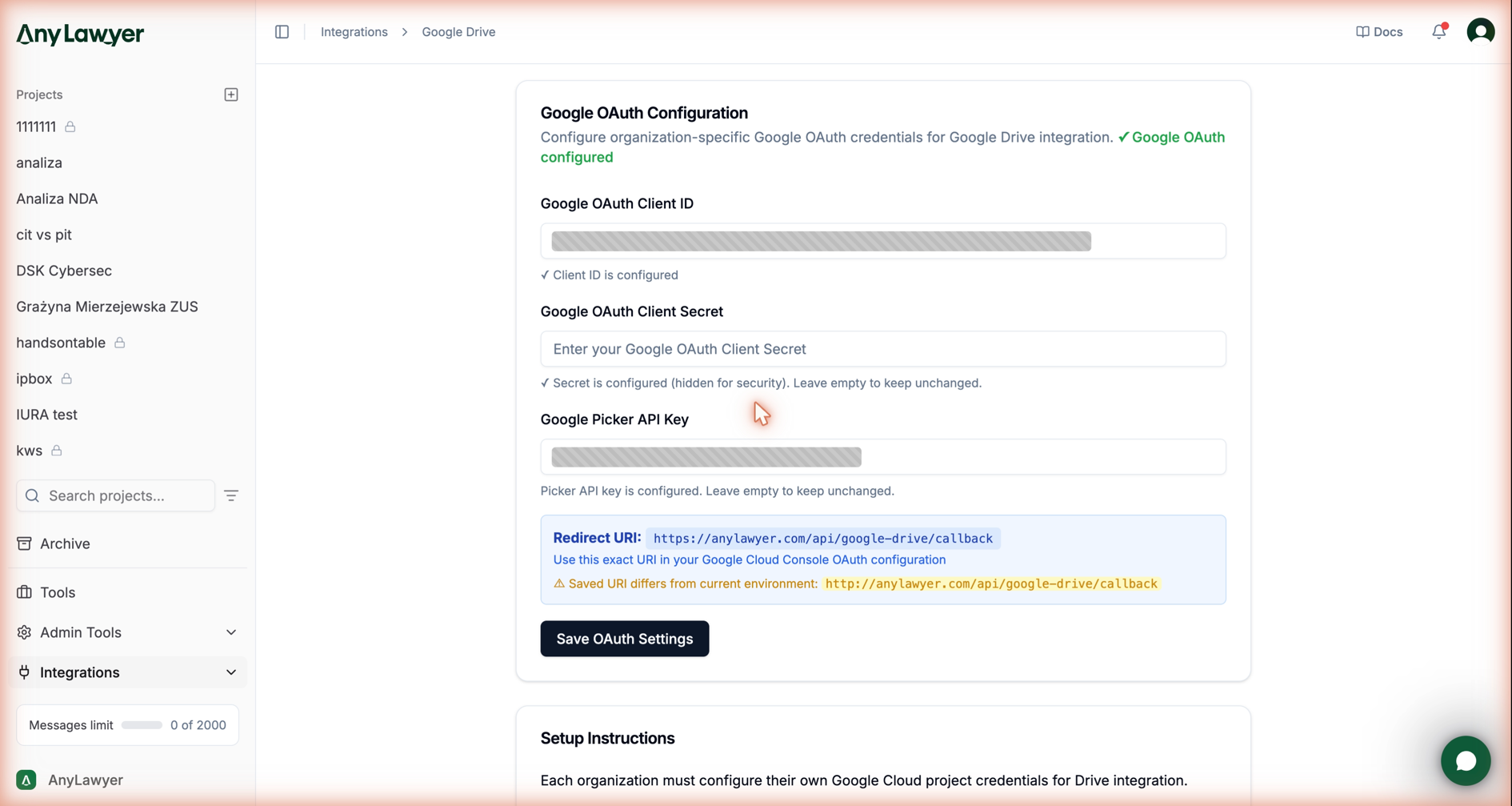Open project IURA test

point(47,415)
